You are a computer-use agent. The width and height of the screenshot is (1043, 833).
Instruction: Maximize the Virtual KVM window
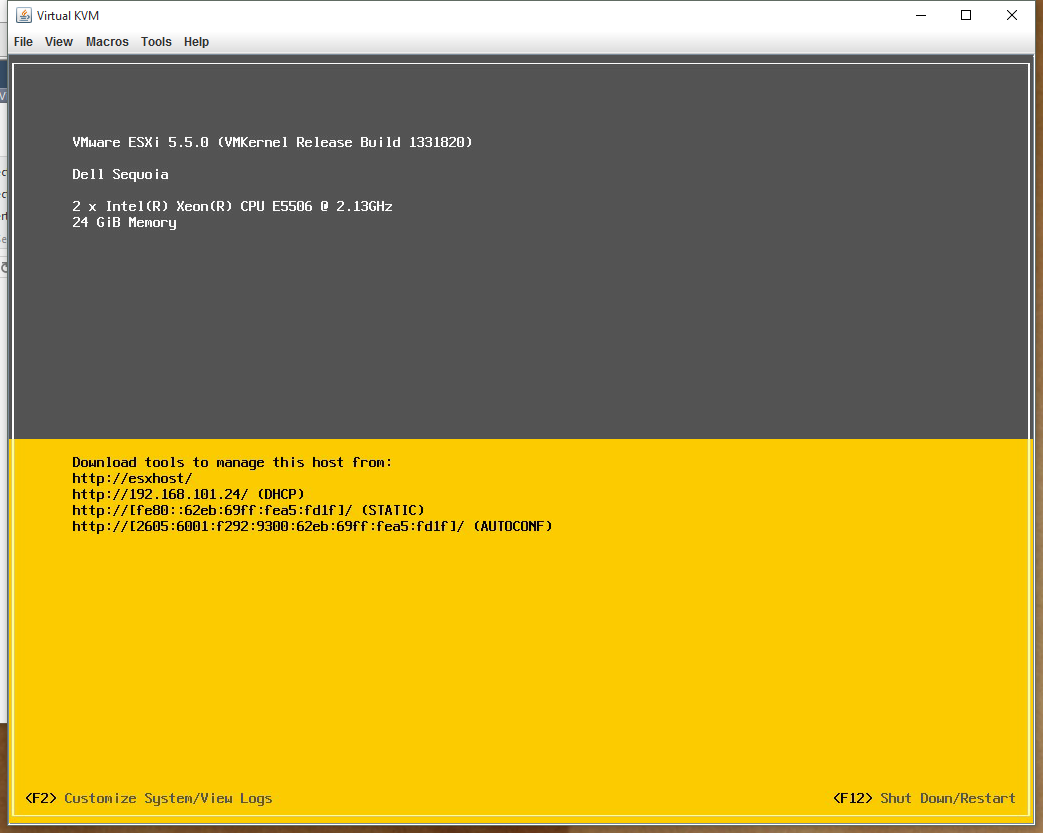click(966, 16)
